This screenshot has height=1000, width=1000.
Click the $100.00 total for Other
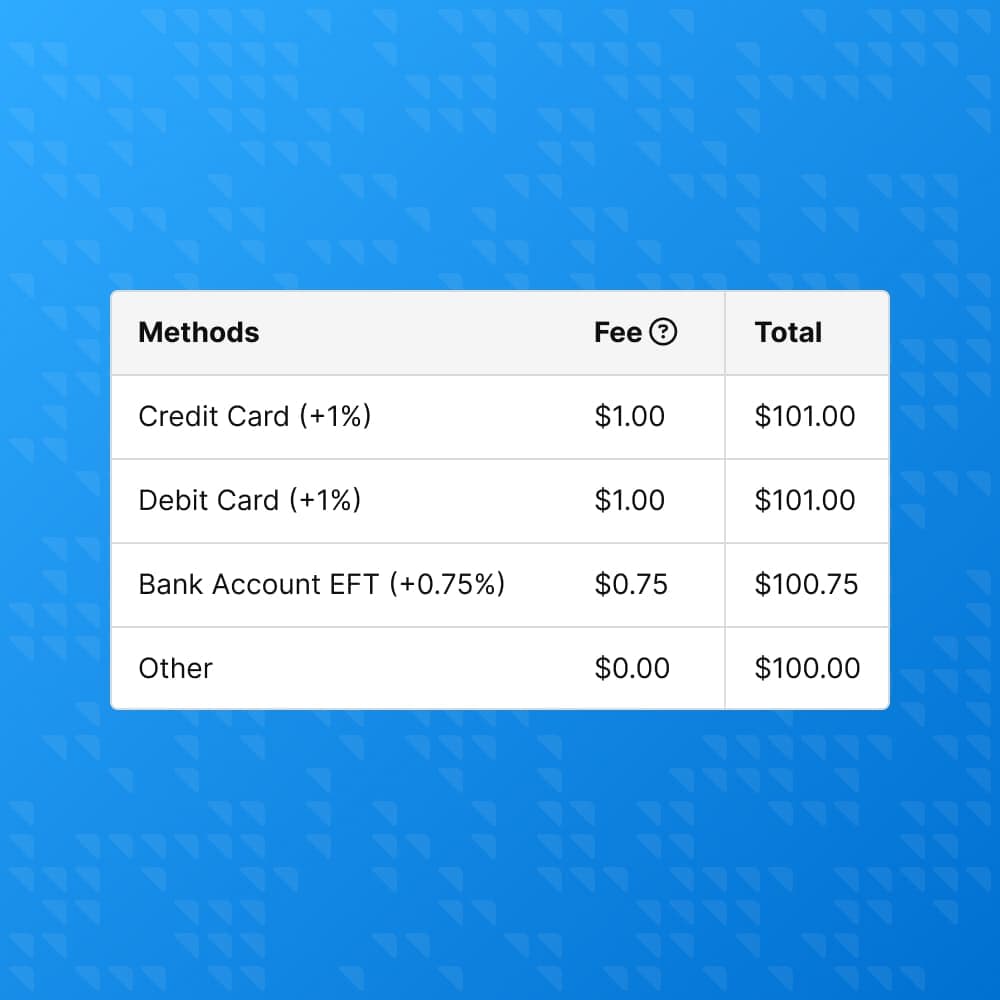[806, 668]
